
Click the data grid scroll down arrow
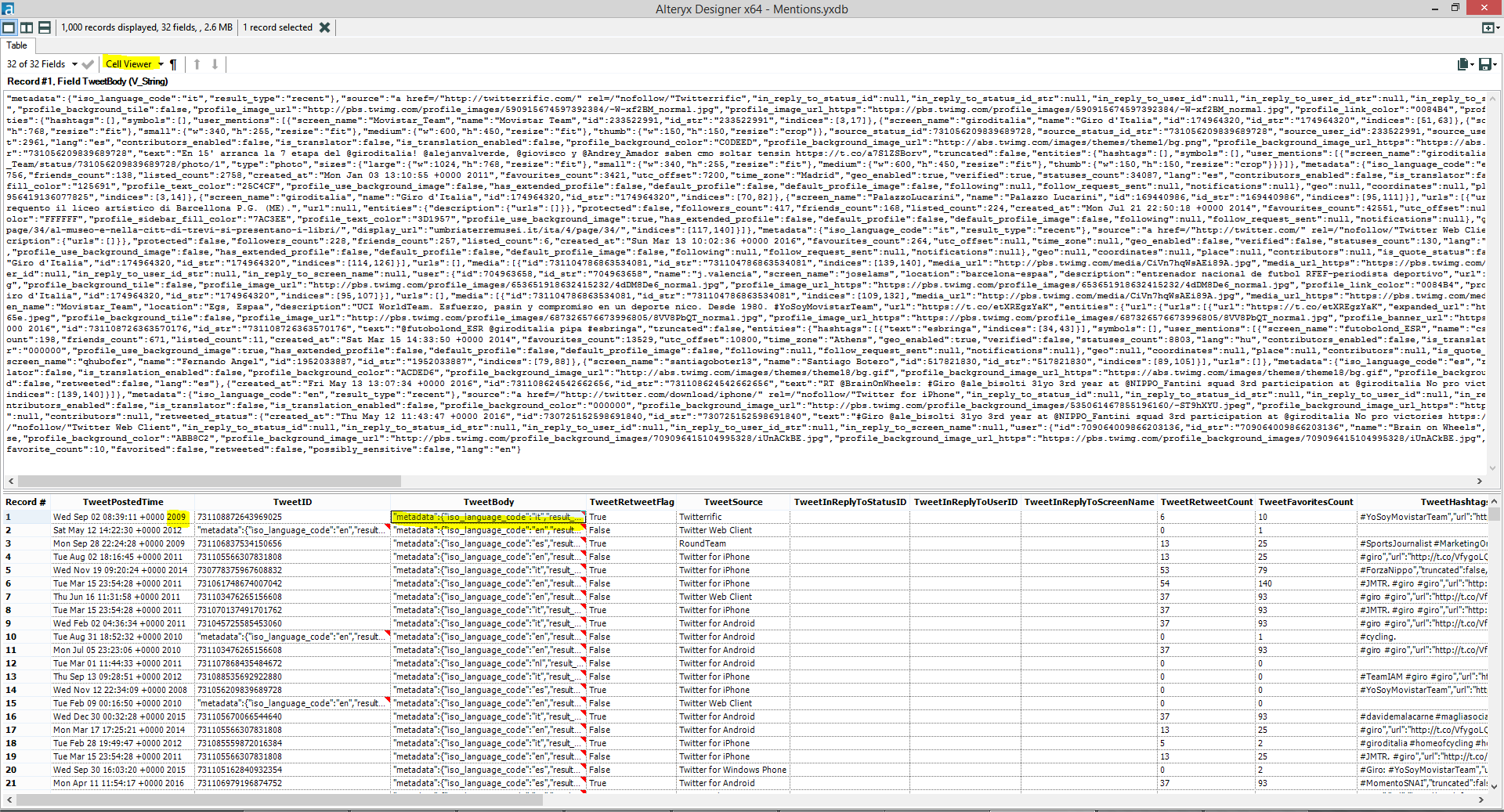1495,785
